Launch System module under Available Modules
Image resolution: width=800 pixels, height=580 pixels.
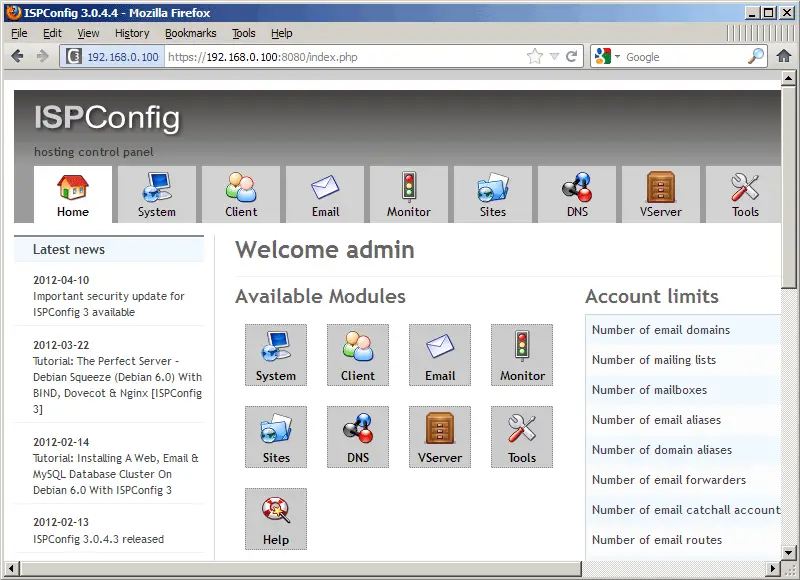pyautogui.click(x=276, y=355)
